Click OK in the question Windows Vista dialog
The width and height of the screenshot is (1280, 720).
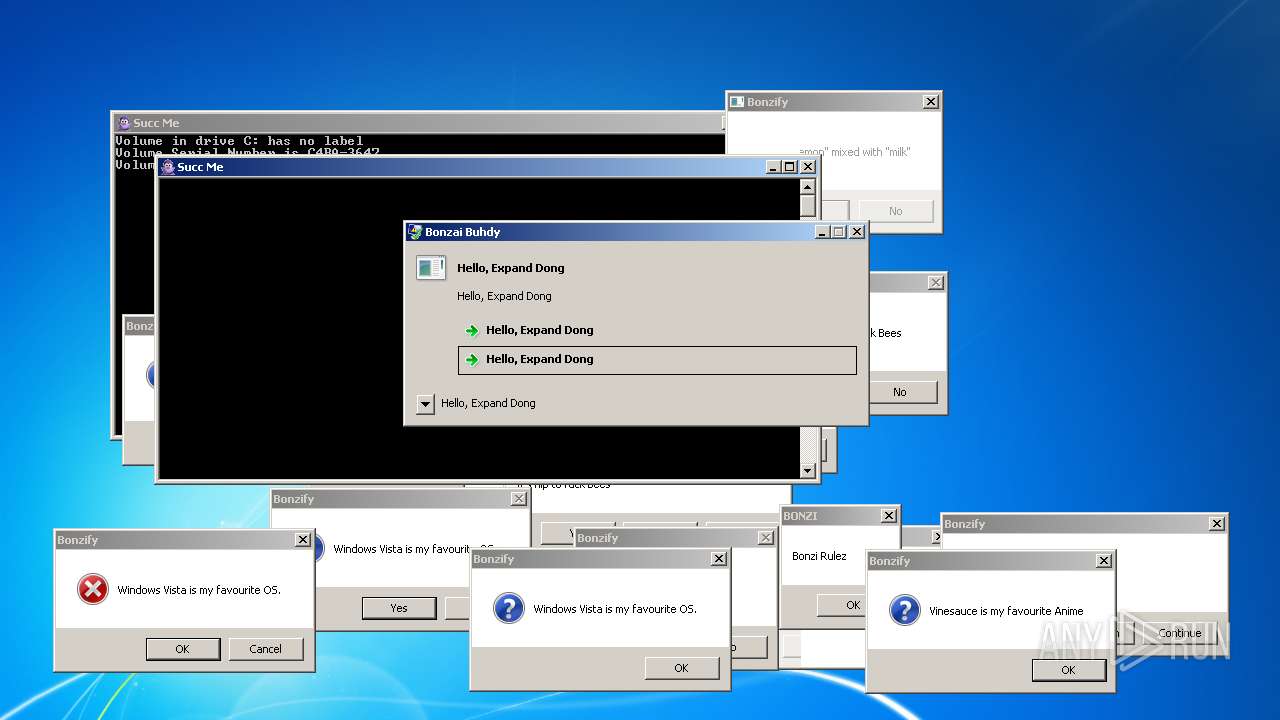tap(682, 668)
